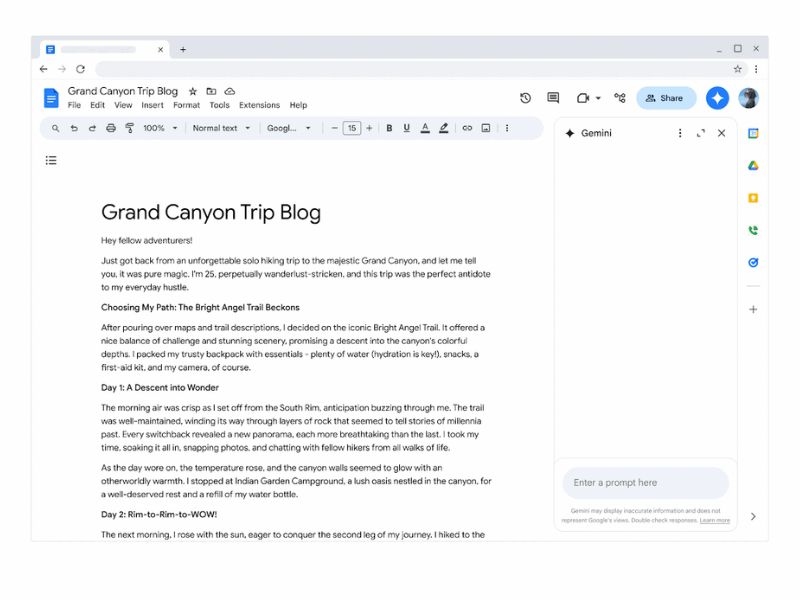
Task: Click the blue Gemini sparkle button
Action: 716,98
